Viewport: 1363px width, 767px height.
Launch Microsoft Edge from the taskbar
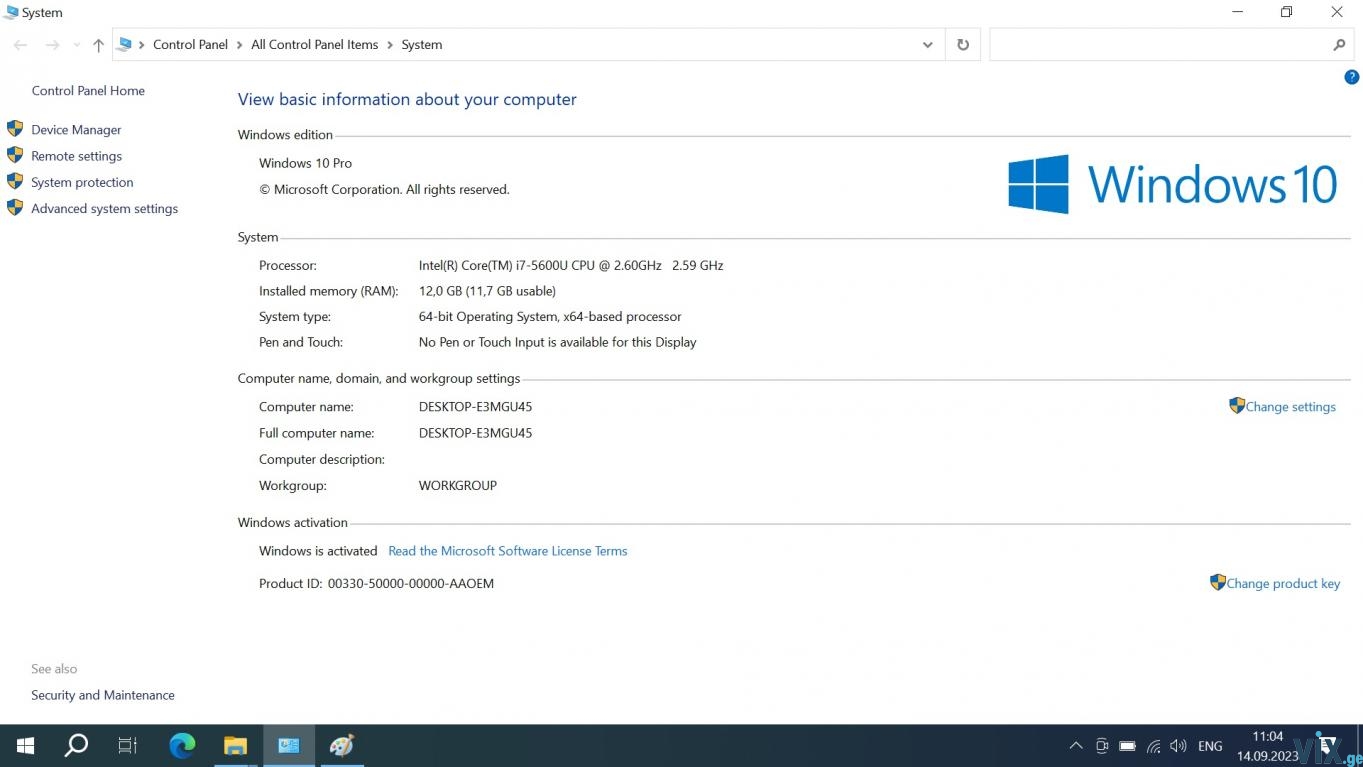182,746
